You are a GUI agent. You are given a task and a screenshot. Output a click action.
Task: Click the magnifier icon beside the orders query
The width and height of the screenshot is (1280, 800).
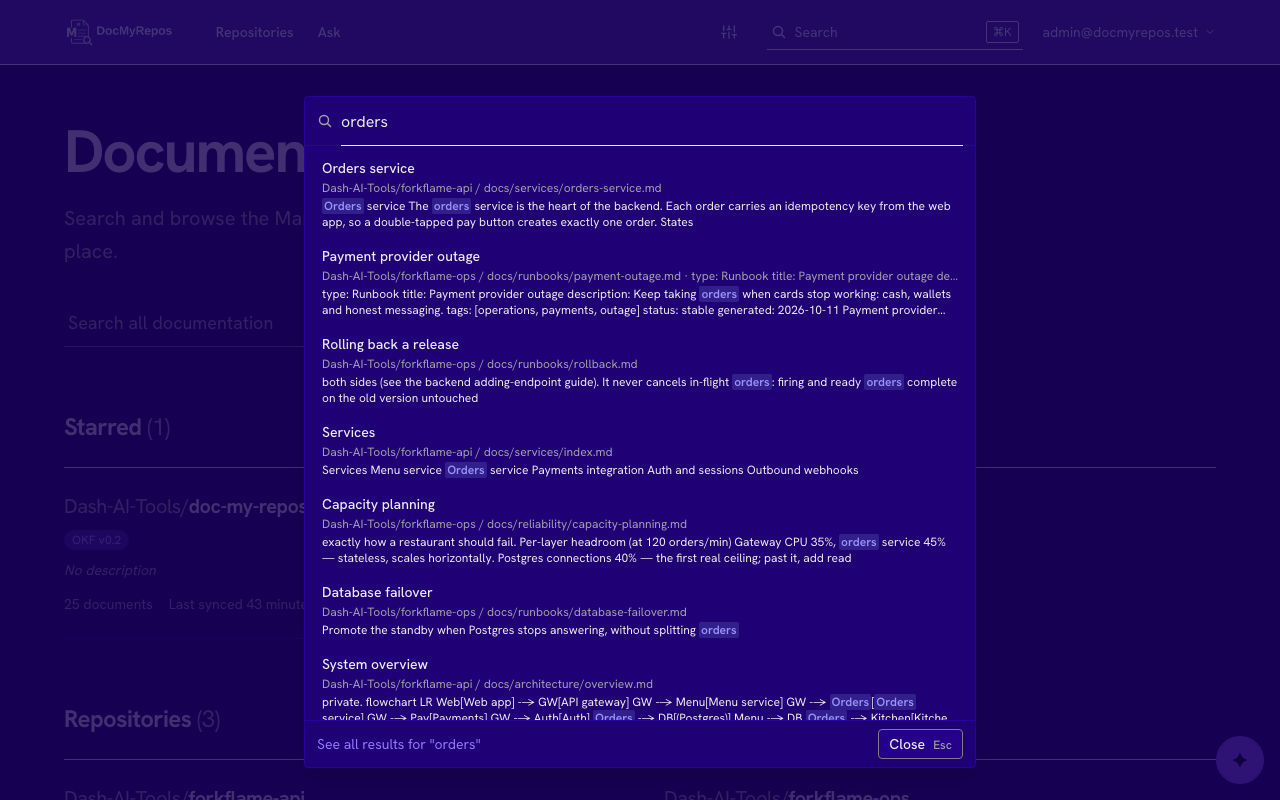tap(325, 121)
